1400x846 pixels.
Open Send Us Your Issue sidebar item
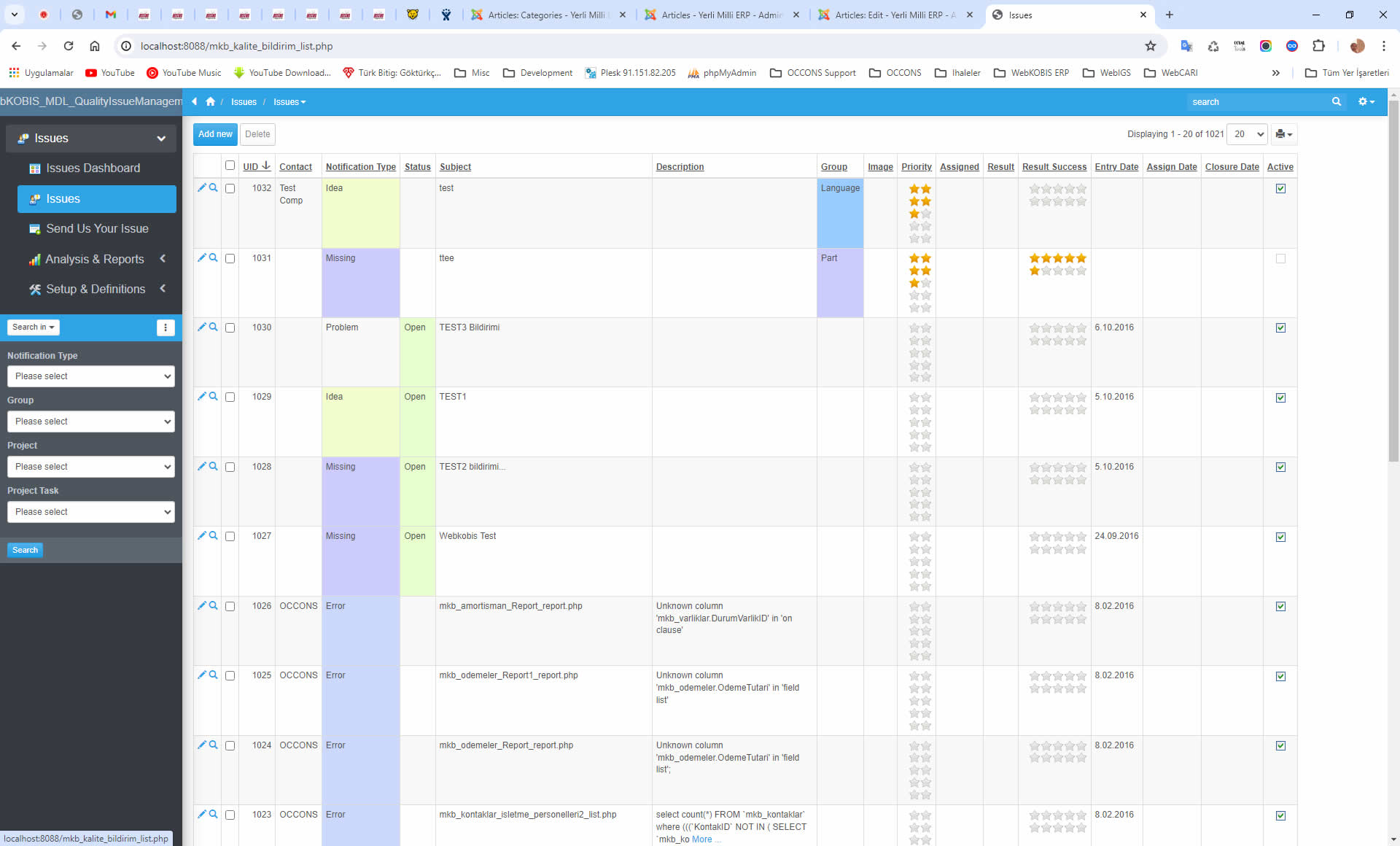[97, 229]
